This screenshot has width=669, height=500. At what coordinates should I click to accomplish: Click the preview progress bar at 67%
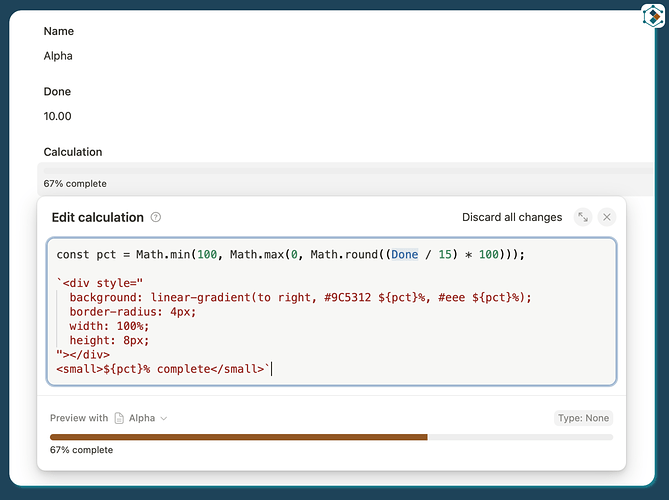pos(331,437)
